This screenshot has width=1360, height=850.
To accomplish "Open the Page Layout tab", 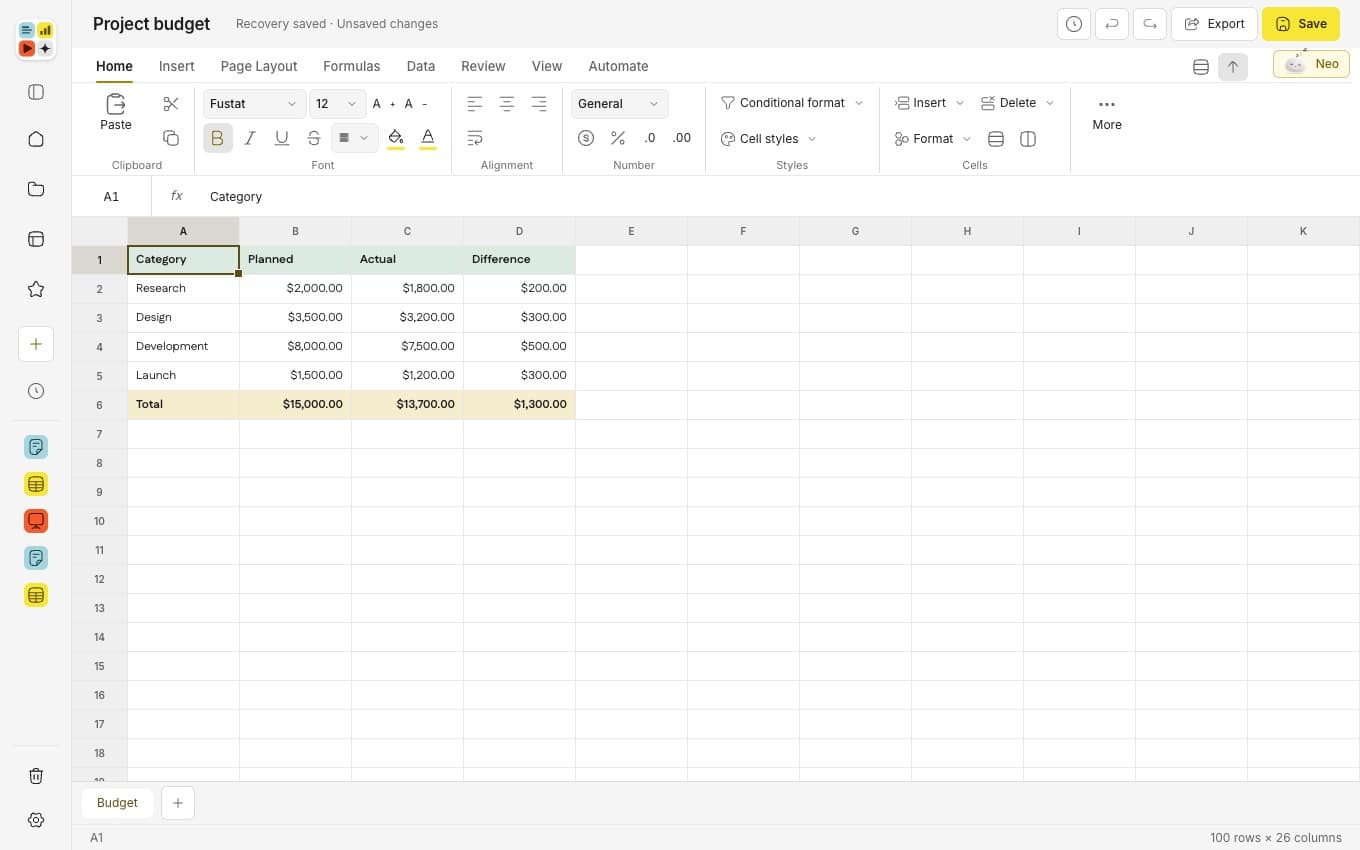I will pos(259,66).
